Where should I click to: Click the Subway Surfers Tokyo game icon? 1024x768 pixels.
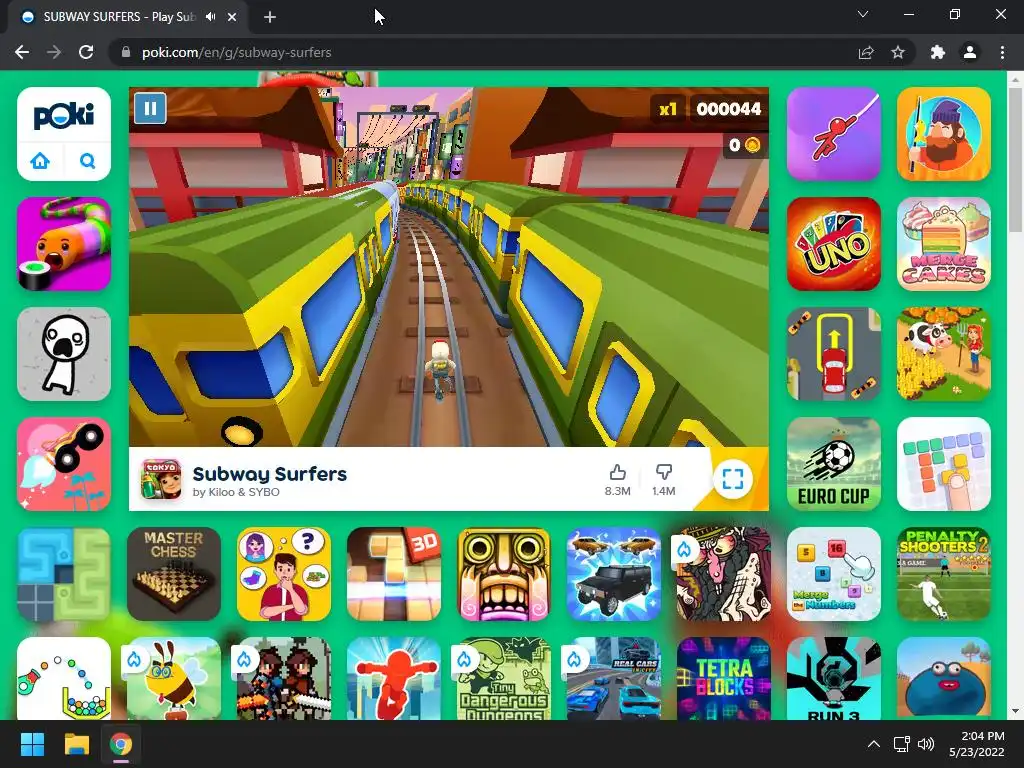click(x=161, y=479)
